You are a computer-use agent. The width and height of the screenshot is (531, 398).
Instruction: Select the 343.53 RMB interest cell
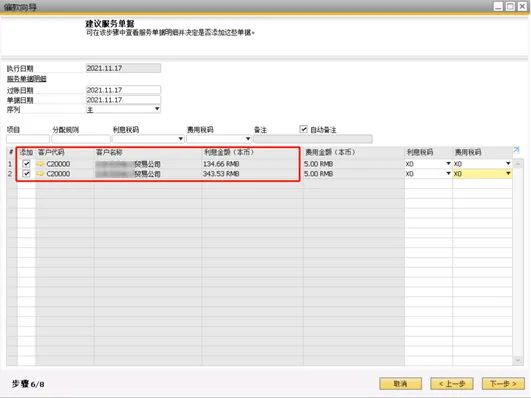pos(253,174)
